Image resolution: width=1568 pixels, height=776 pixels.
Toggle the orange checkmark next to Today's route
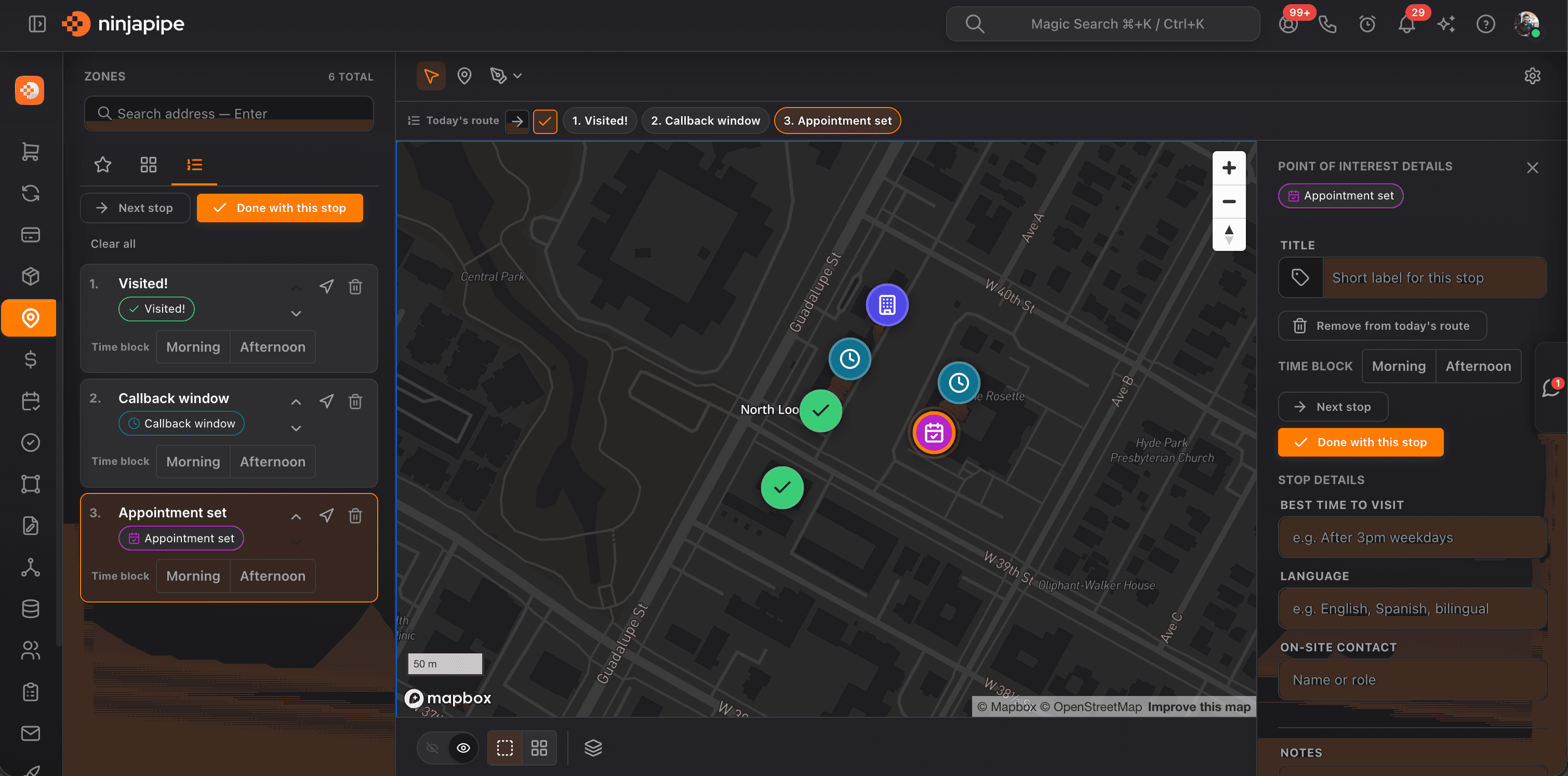545,121
